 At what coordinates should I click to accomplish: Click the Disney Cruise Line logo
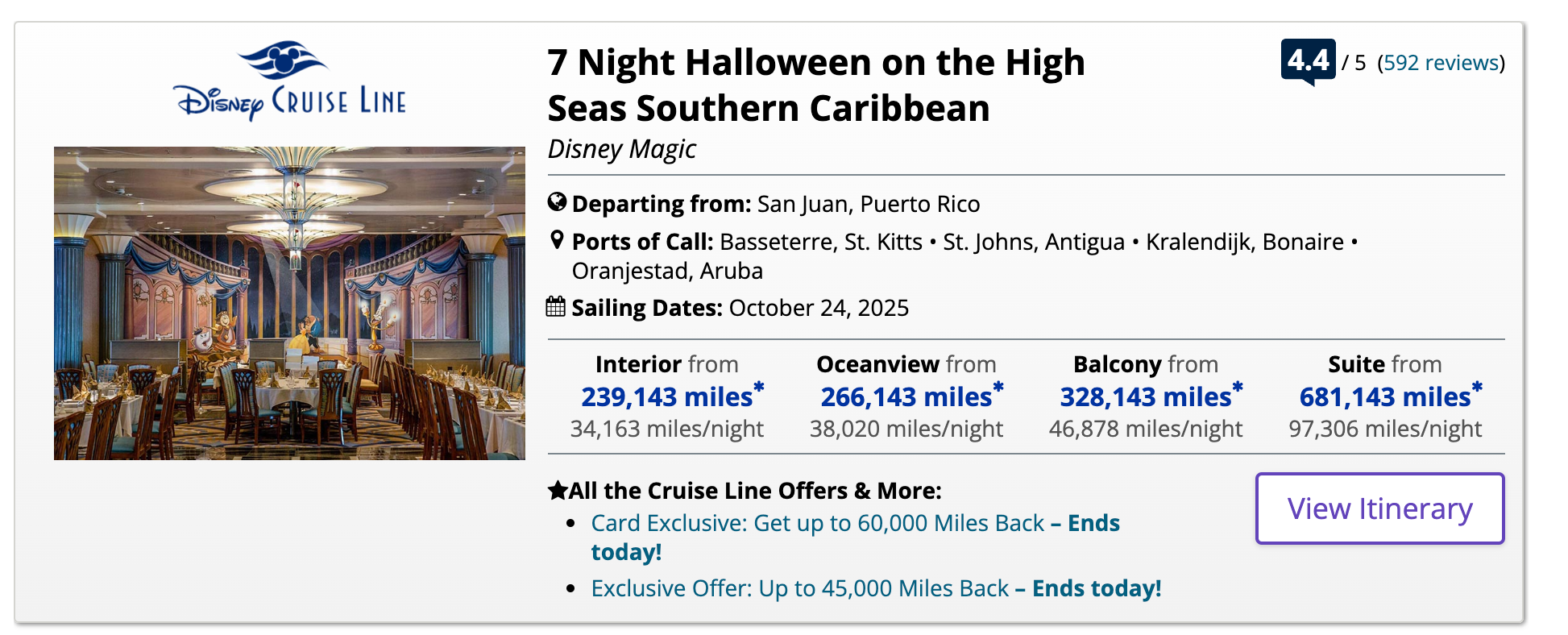289,81
